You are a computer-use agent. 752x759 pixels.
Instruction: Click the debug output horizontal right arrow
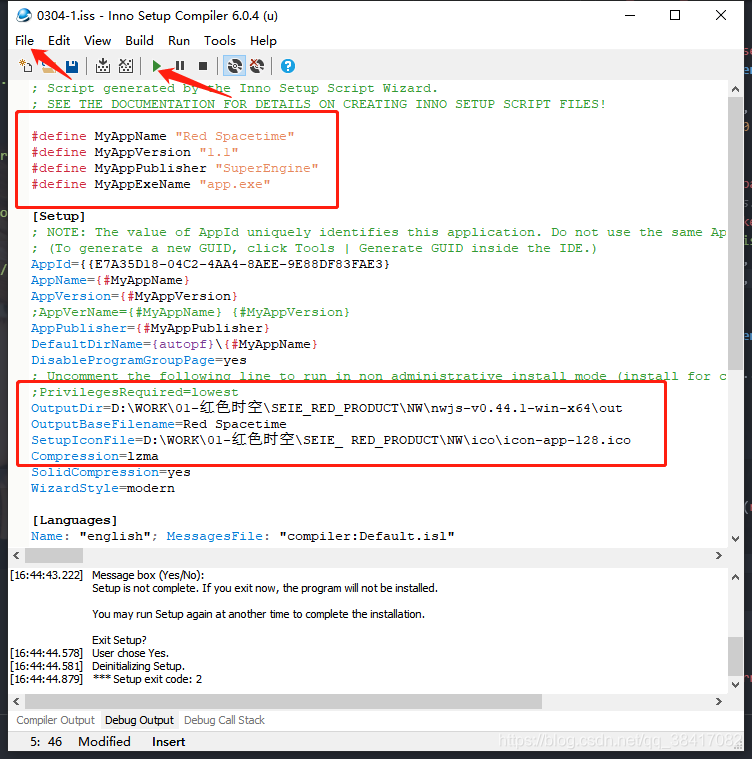coord(719,701)
